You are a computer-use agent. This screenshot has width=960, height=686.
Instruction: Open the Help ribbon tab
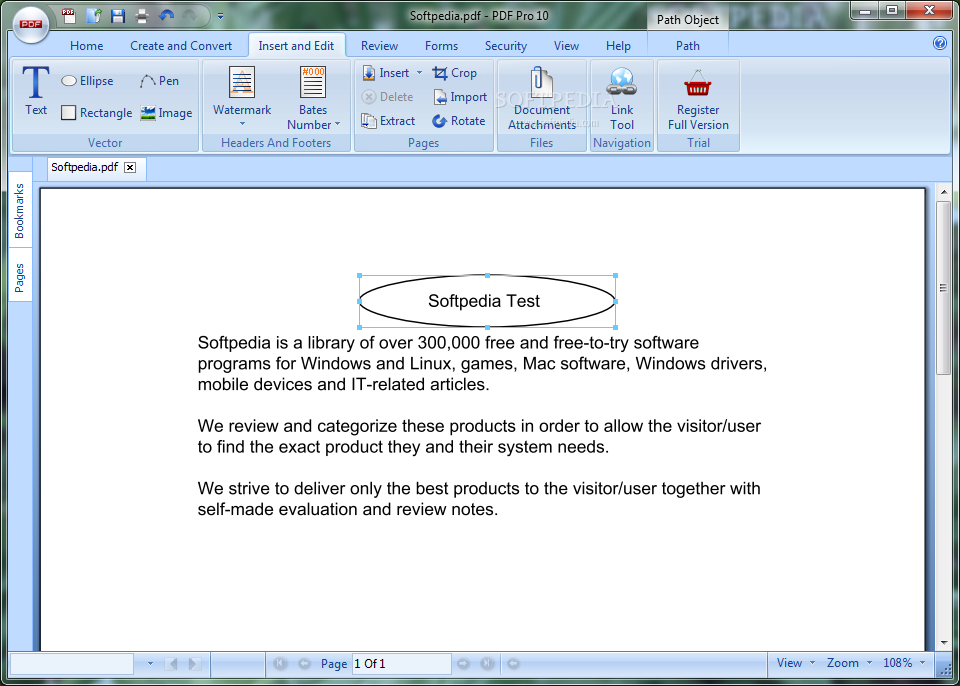(618, 46)
